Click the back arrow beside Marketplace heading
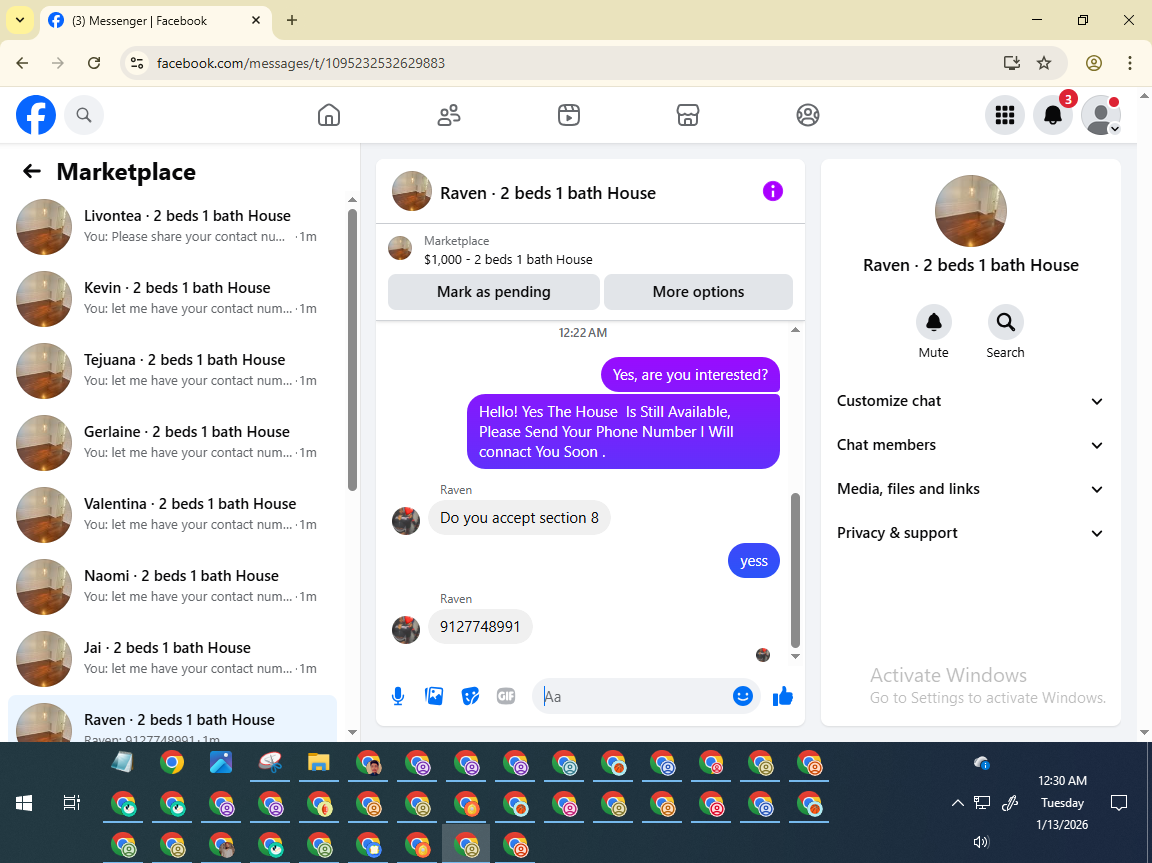 click(32, 172)
